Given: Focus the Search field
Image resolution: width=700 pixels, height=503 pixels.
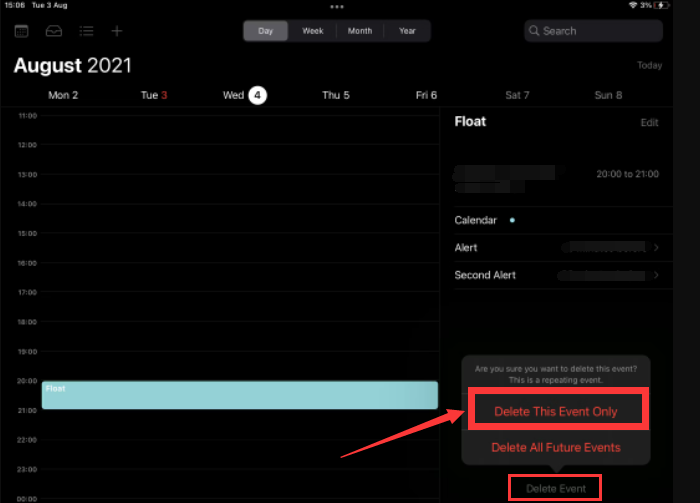Looking at the screenshot, I should click(593, 31).
